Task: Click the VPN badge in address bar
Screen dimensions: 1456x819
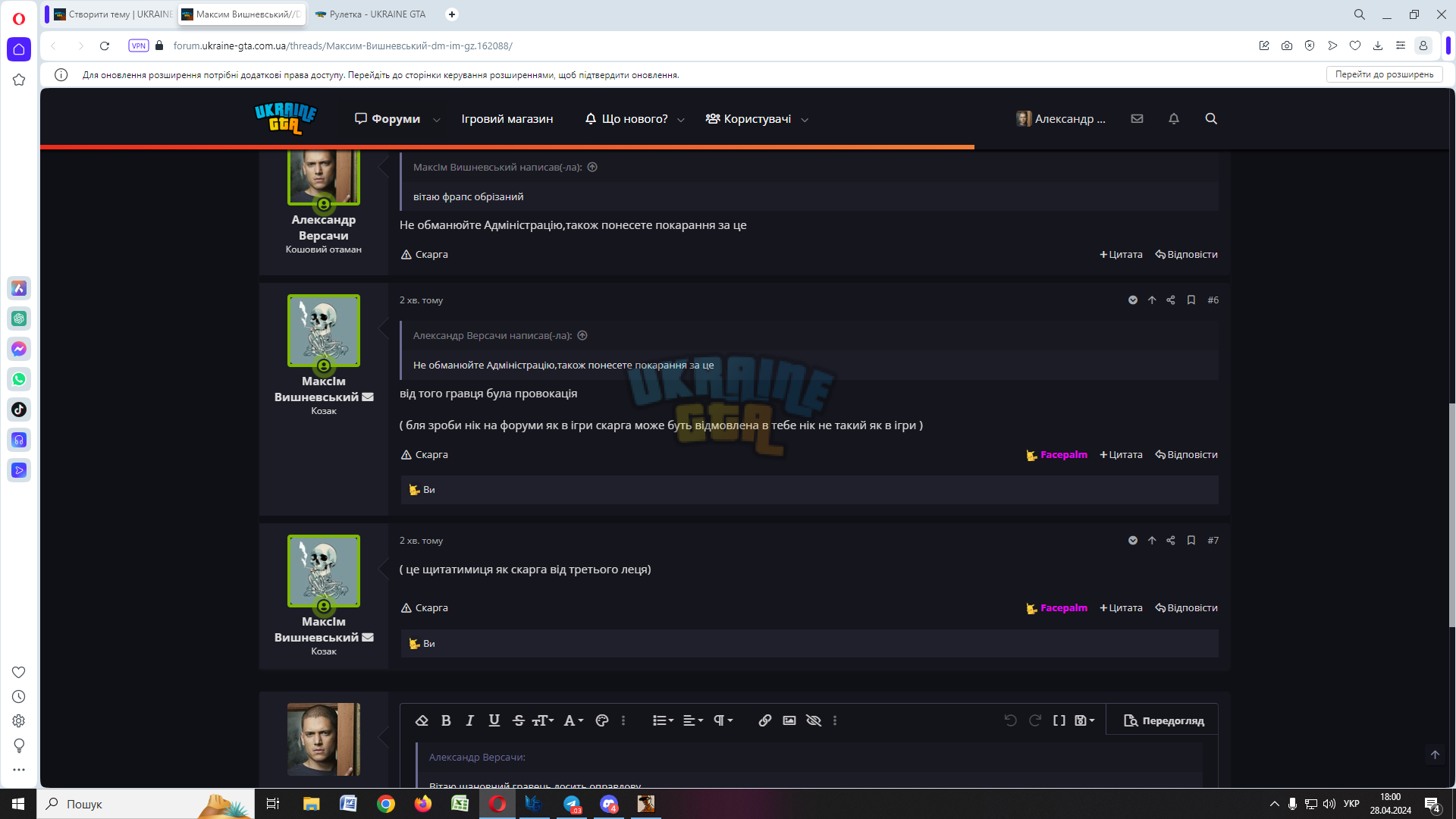Action: (139, 45)
